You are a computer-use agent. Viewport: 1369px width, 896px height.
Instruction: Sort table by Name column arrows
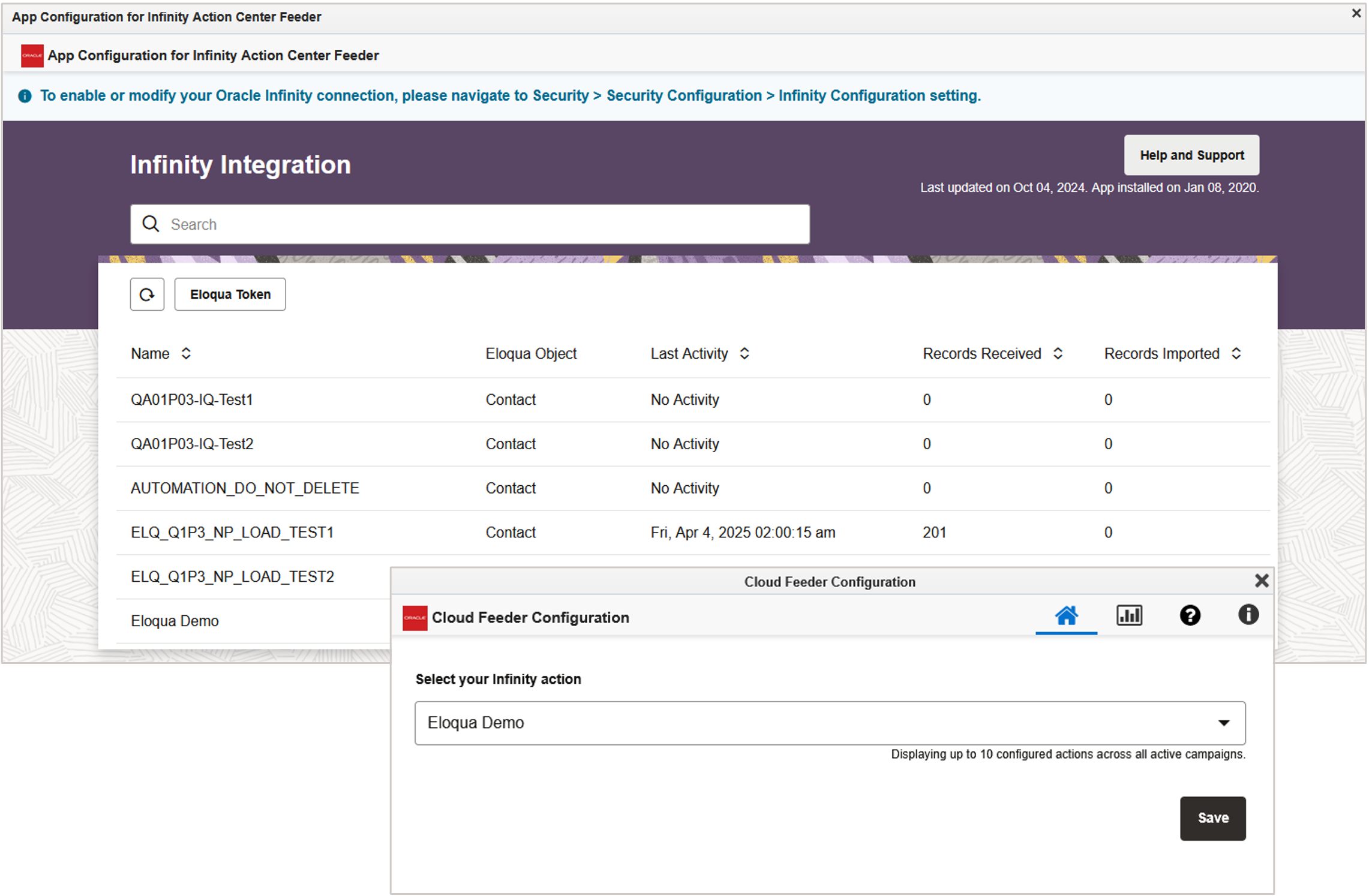(186, 353)
